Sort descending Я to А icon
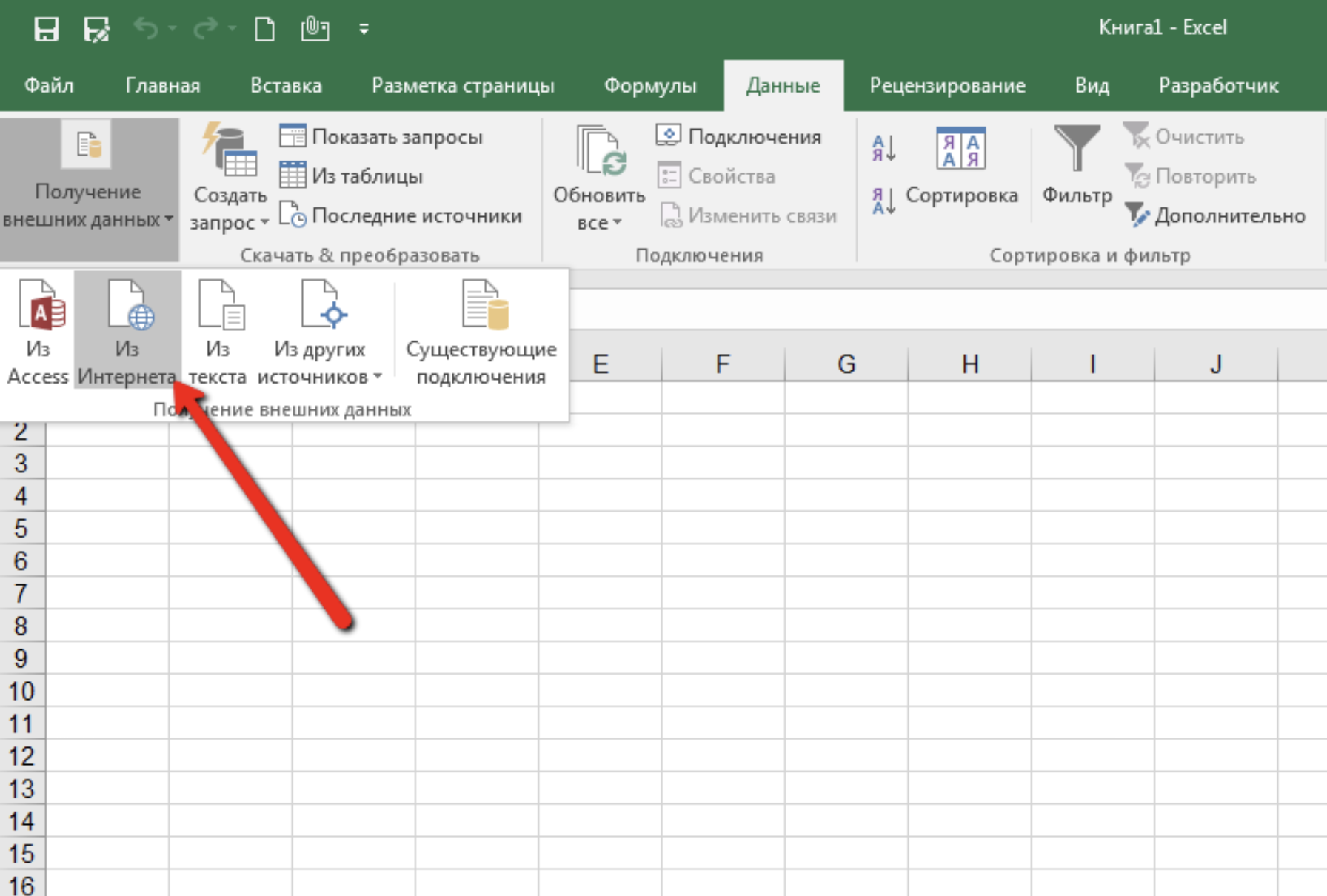 (x=884, y=200)
